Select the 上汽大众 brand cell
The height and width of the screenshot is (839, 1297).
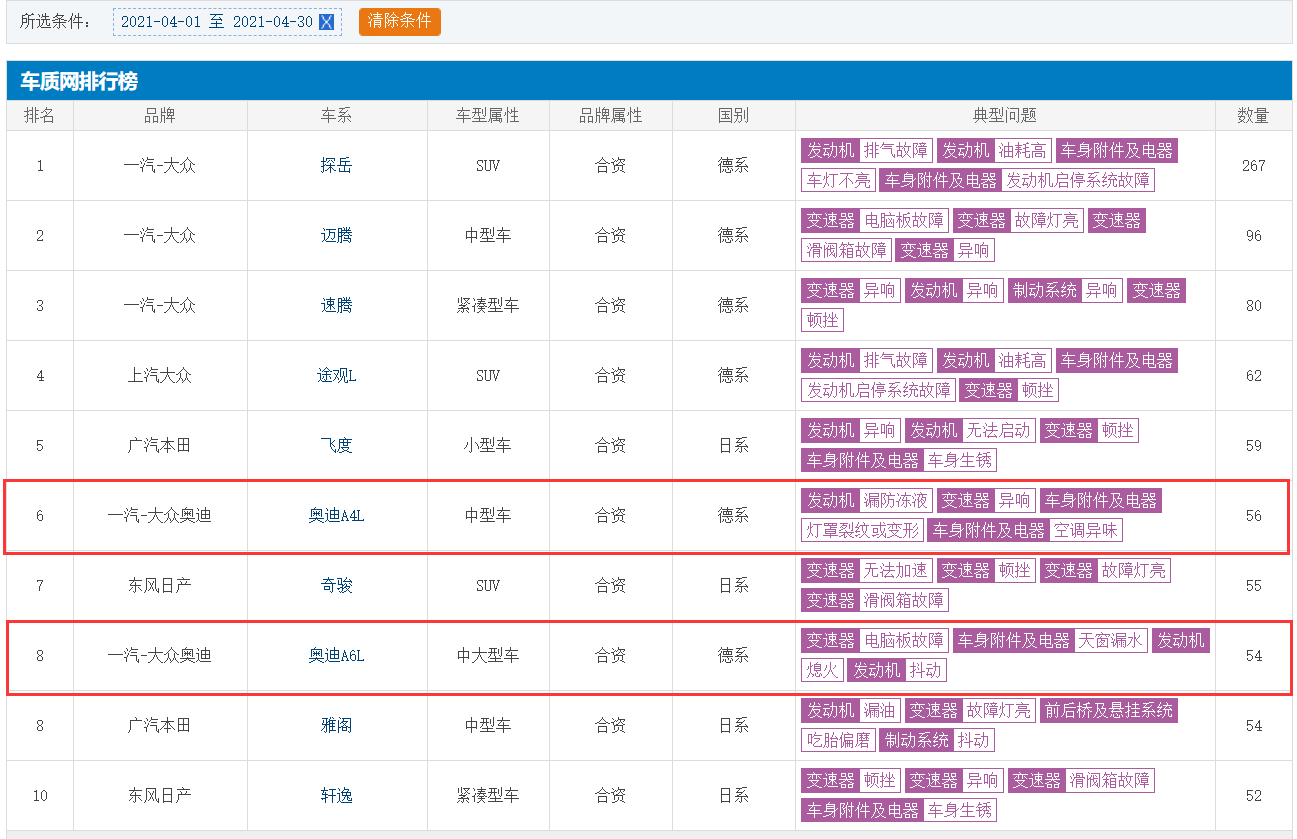pyautogui.click(x=160, y=376)
